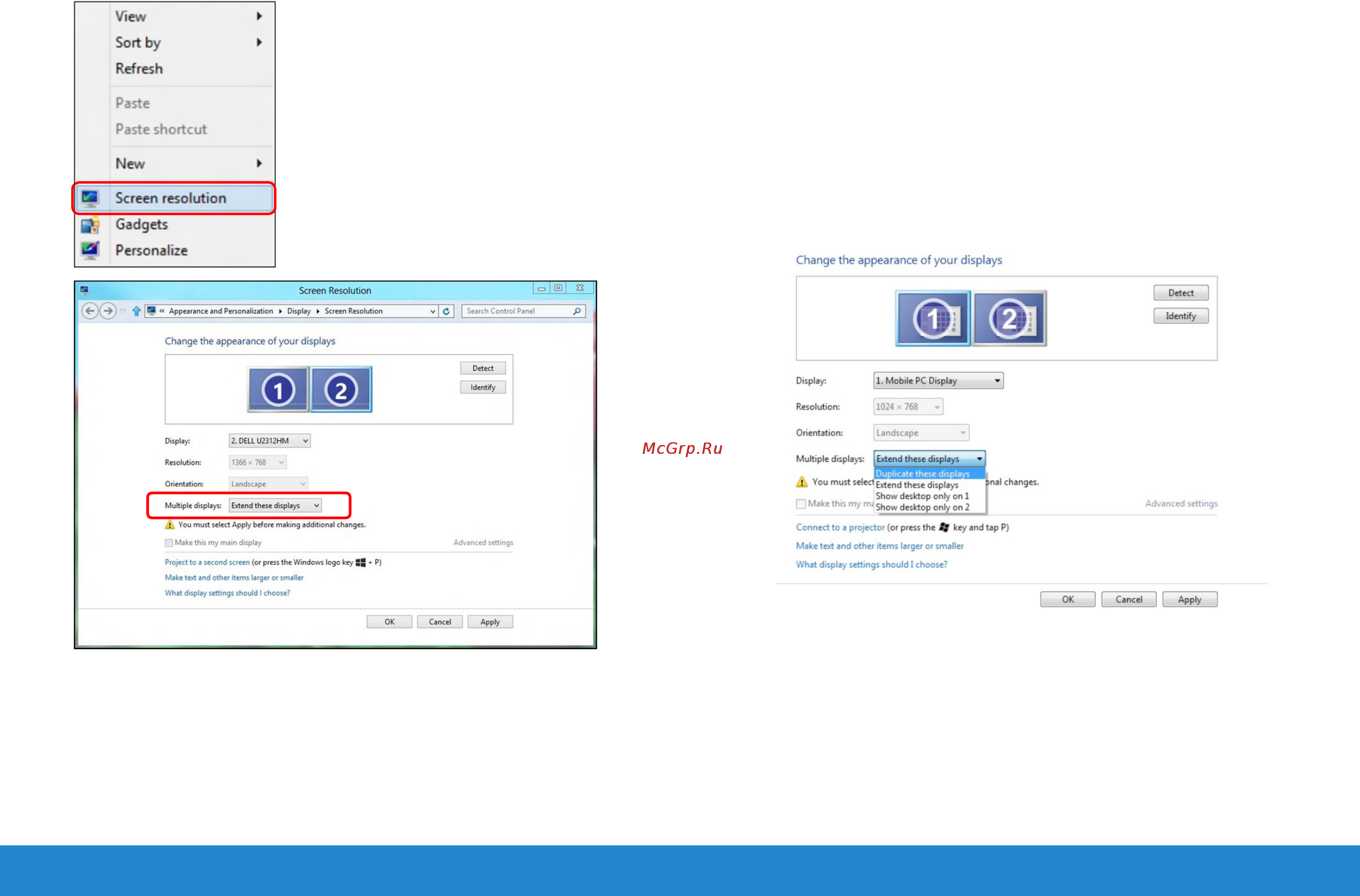Choose Personalize in the context menu

click(x=175, y=250)
